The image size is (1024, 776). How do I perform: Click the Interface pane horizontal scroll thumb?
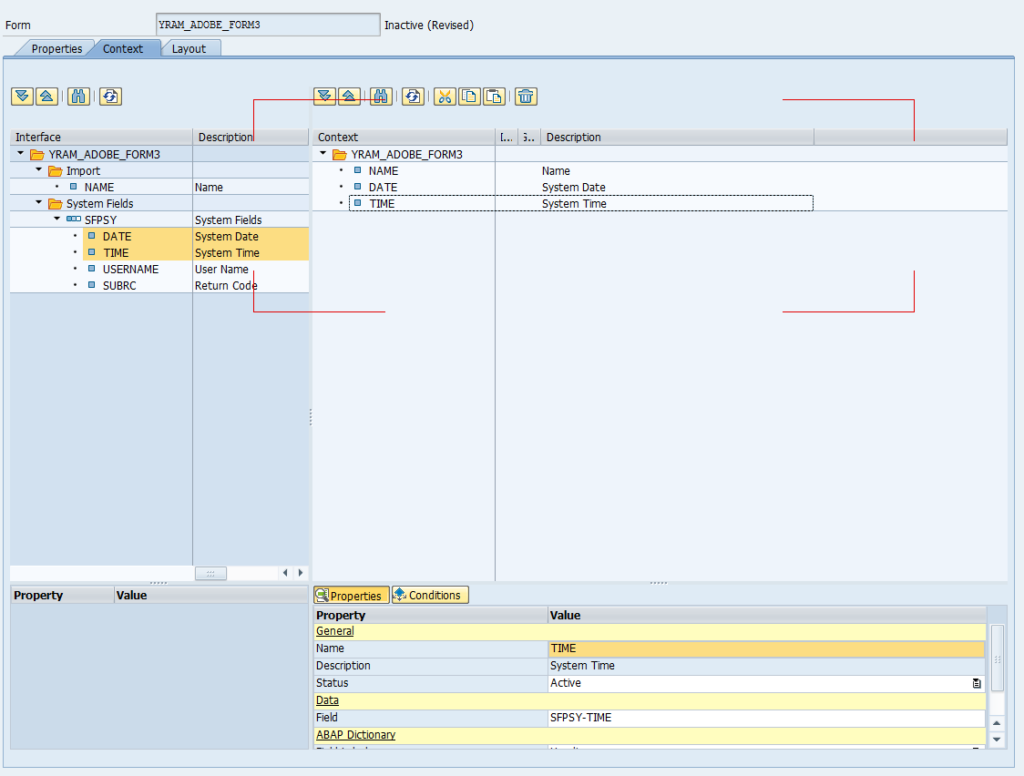tap(211, 573)
